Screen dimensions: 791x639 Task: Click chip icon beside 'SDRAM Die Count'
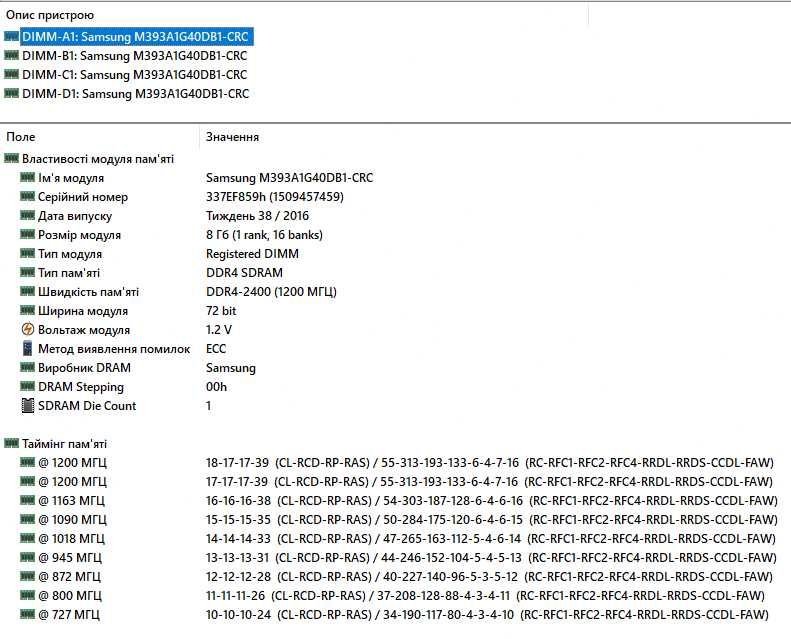click(x=28, y=405)
